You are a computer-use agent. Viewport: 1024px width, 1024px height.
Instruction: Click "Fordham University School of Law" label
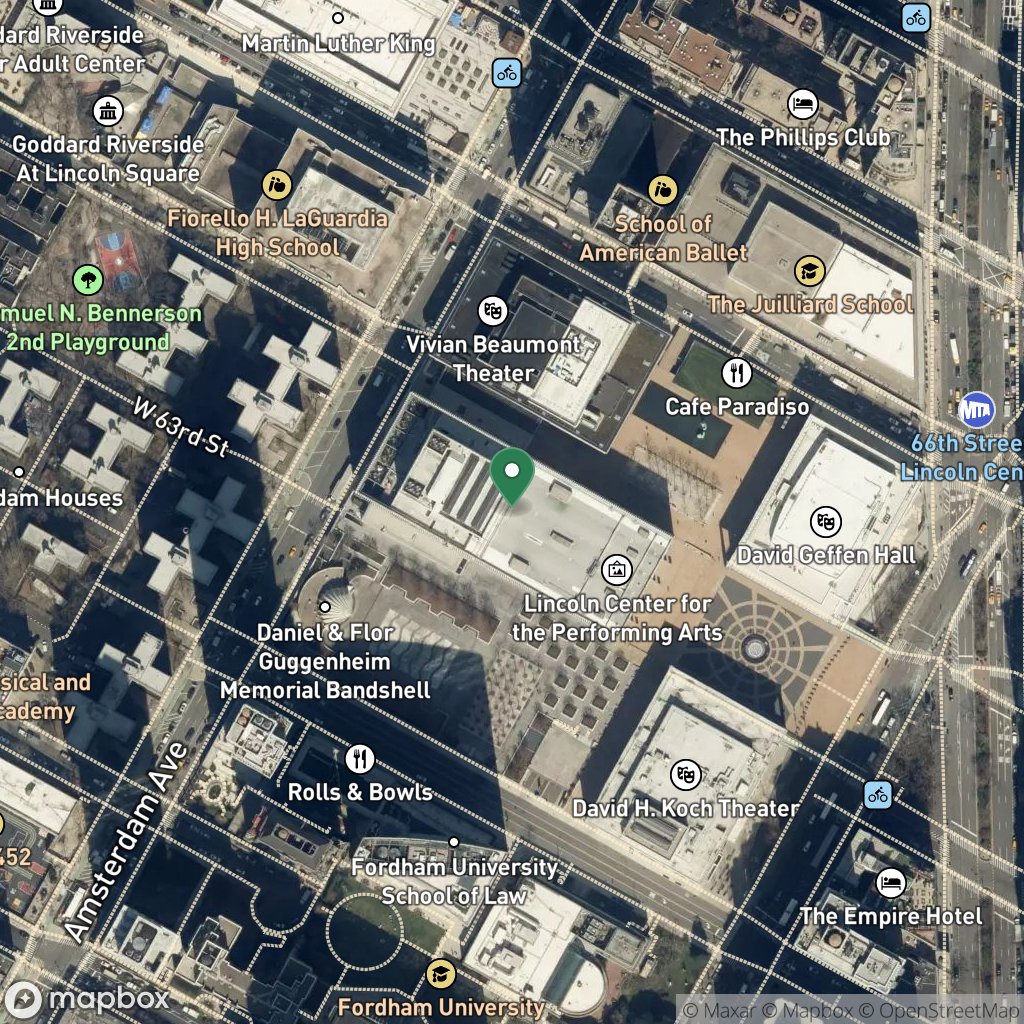point(454,881)
